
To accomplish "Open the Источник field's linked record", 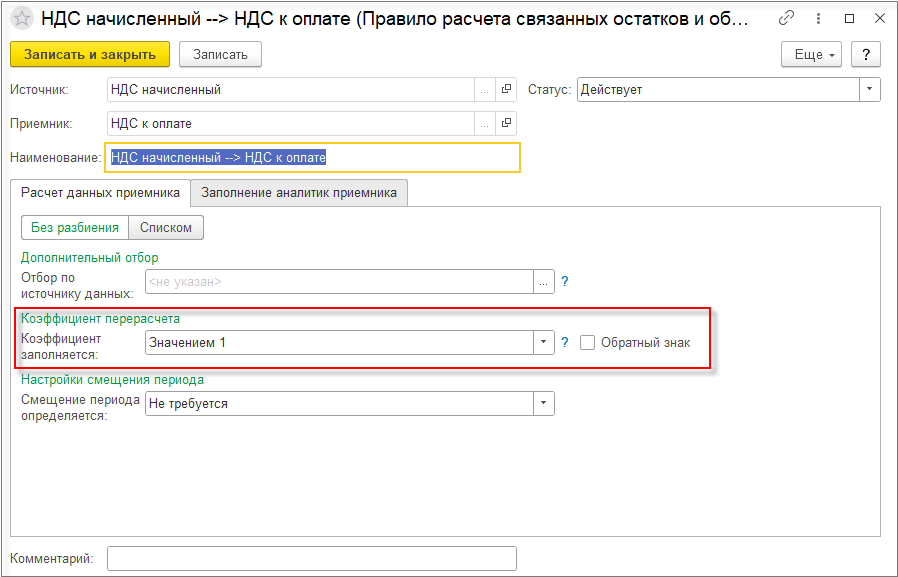I will (506, 90).
